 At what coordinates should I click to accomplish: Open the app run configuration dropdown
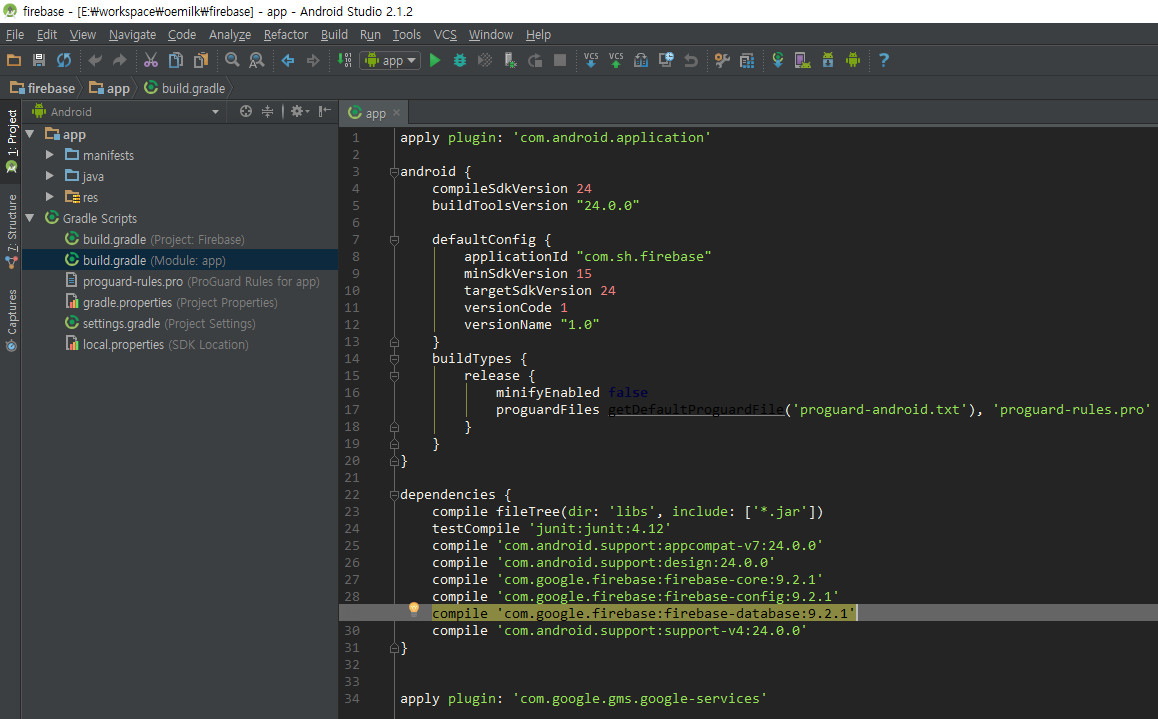point(390,61)
